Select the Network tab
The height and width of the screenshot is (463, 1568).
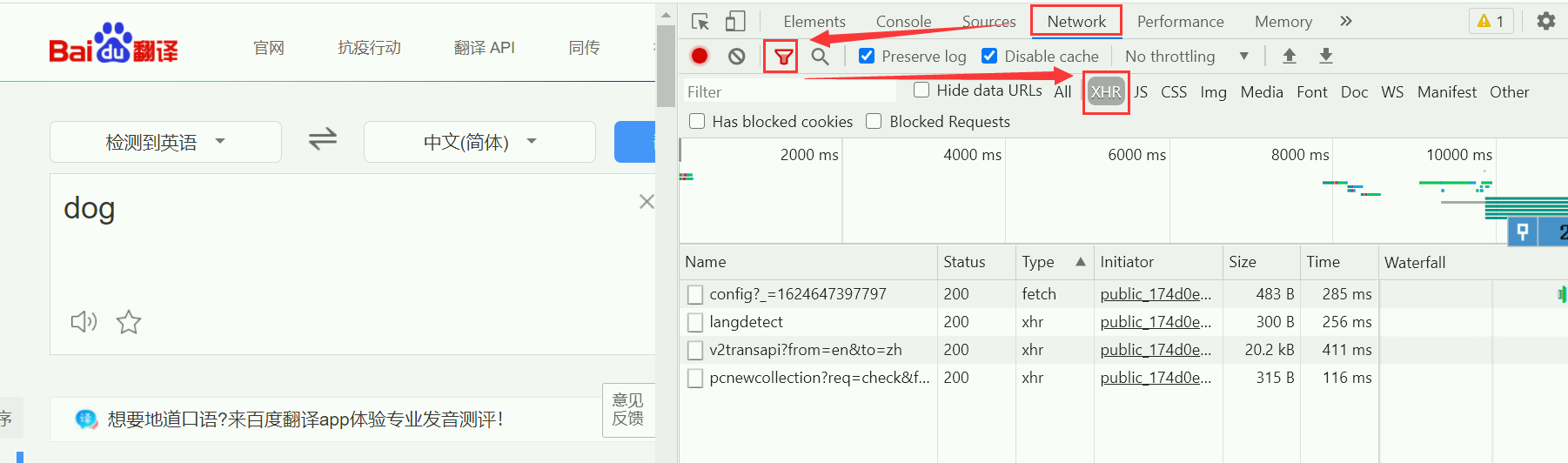1076,22
